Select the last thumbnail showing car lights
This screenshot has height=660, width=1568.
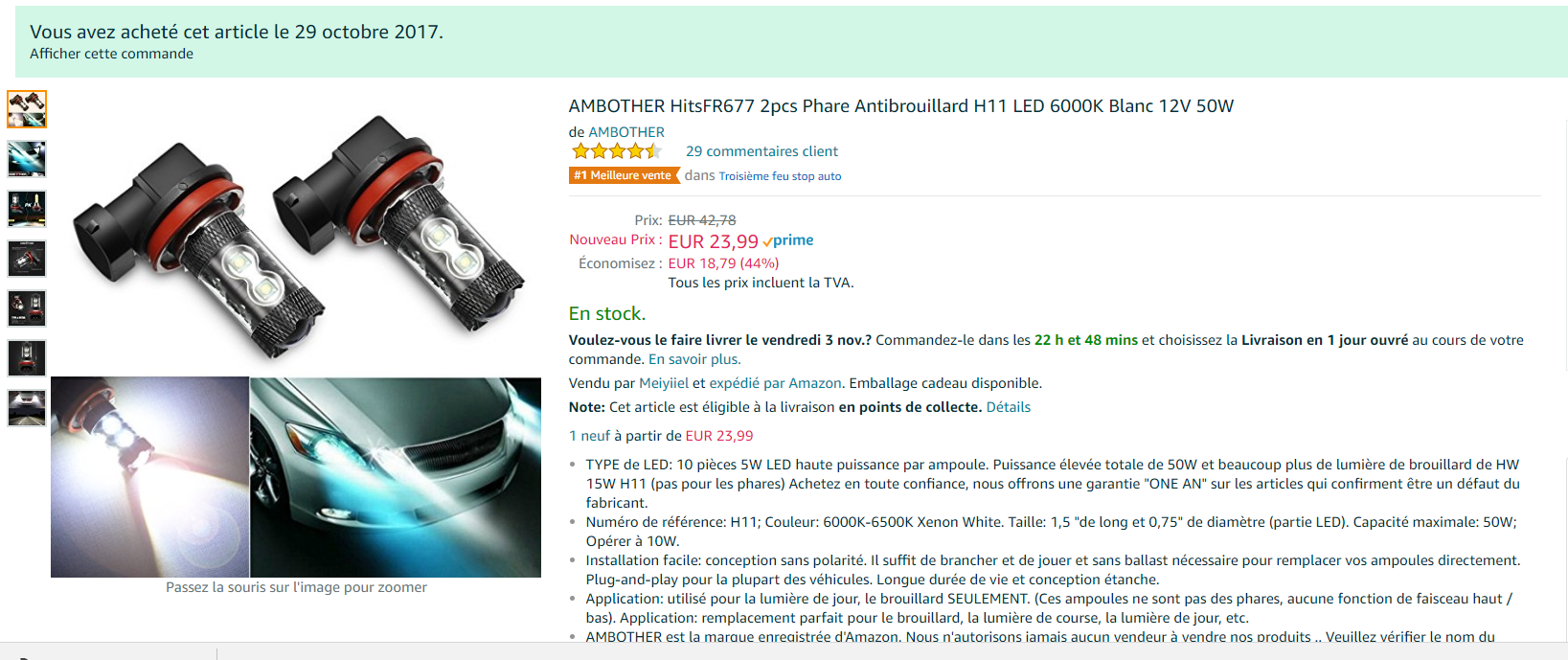coord(27,408)
